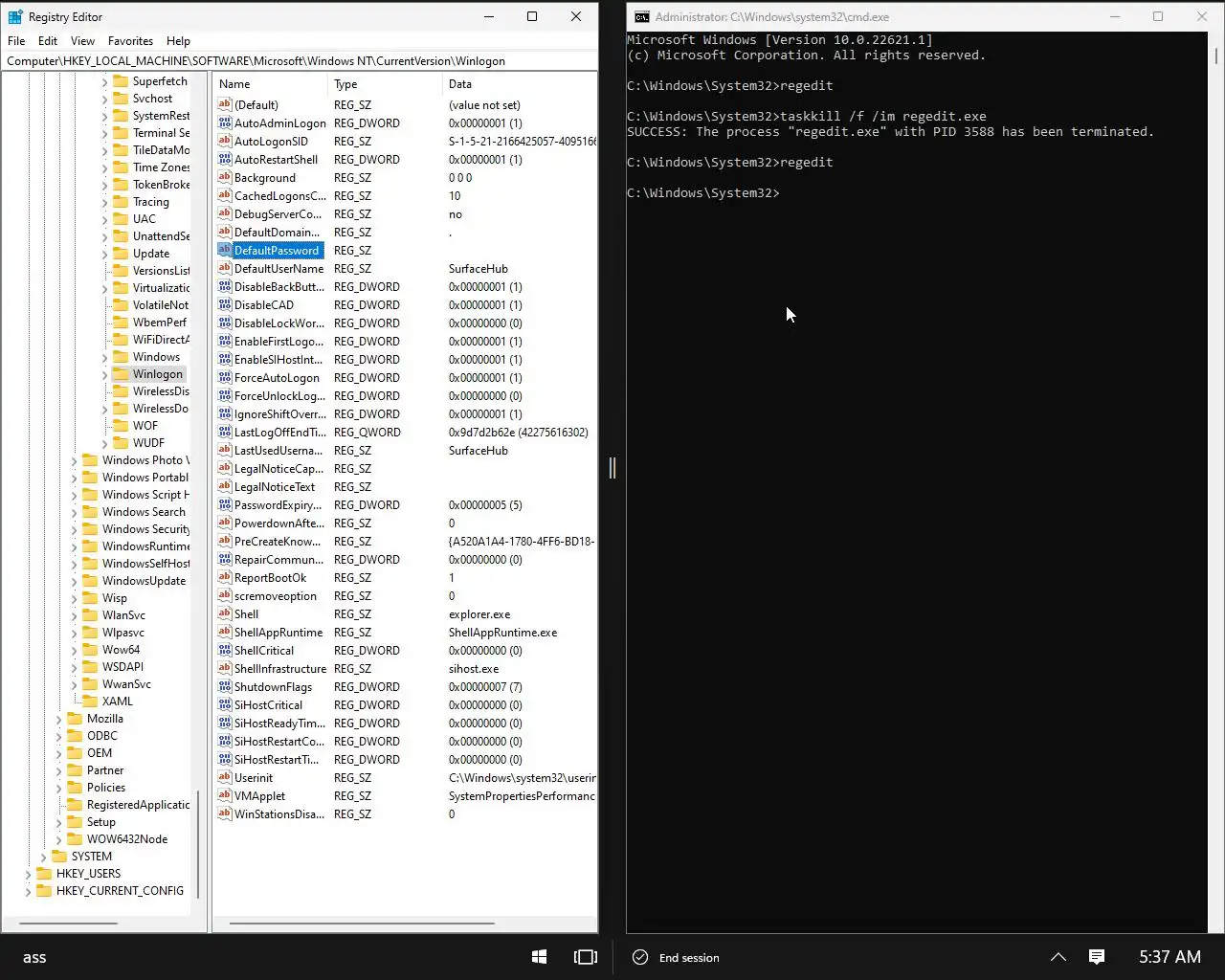
Task: Click the LastLogOffEndTime QWORD value icon
Action: click(225, 432)
